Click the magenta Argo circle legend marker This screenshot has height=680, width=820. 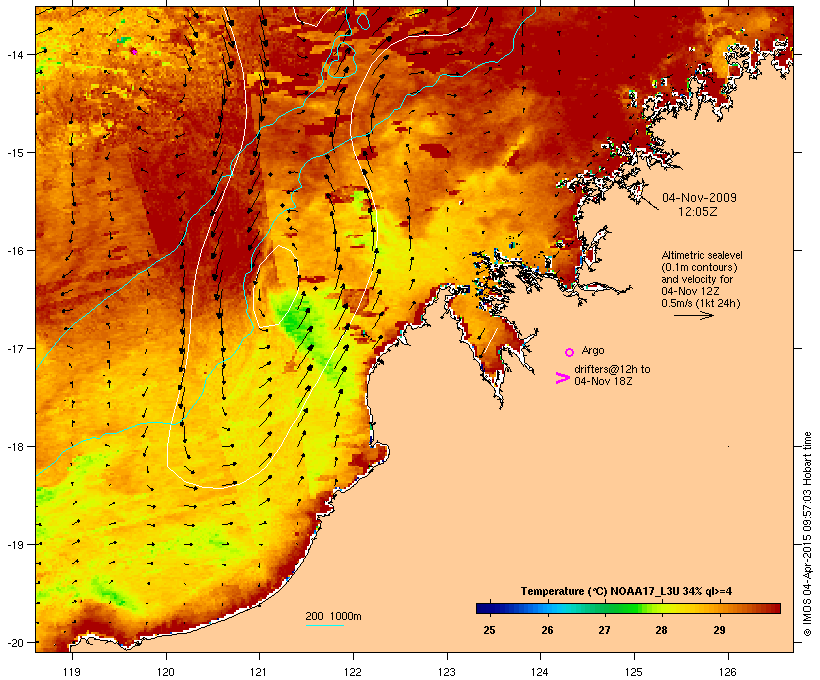pos(570,353)
